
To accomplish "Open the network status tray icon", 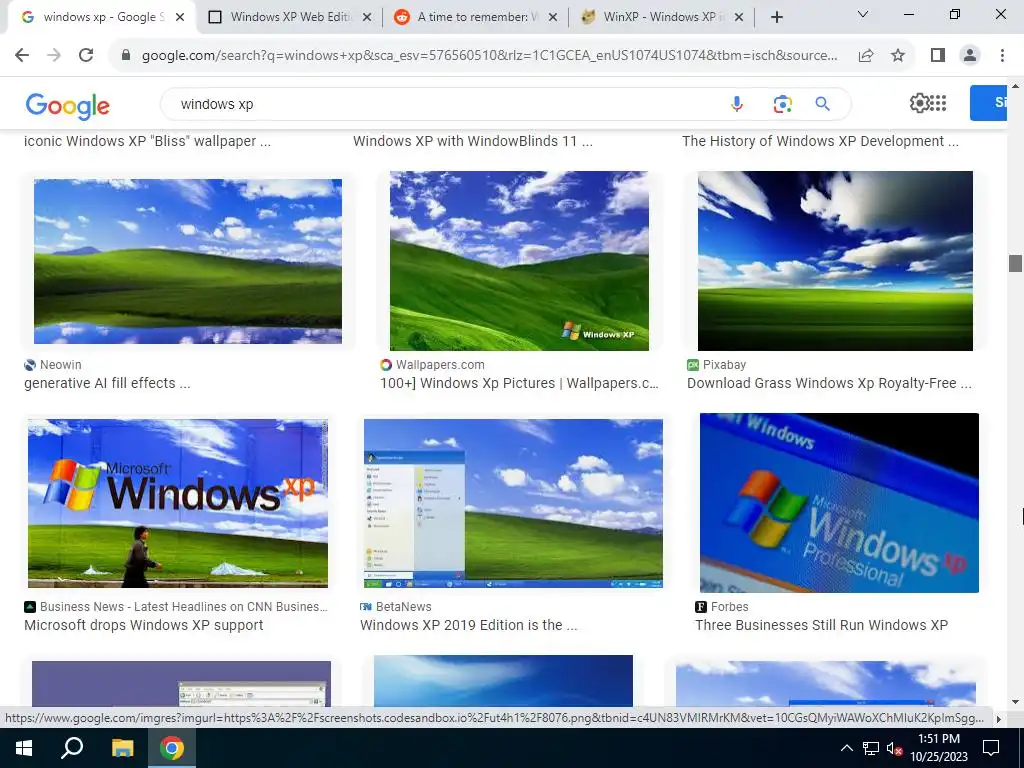I will [871, 749].
